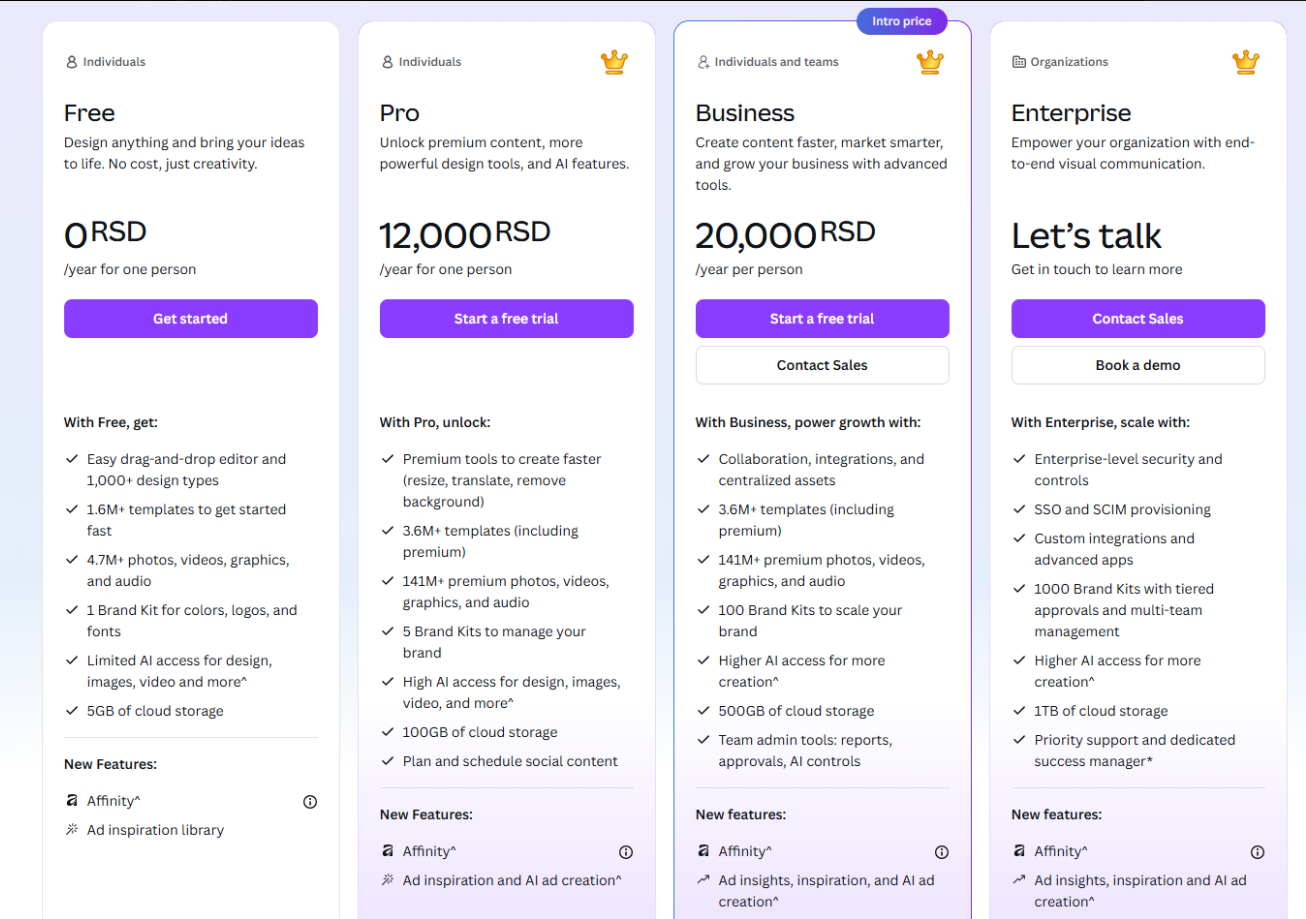Start a free trial of Pro
1306x919 pixels.
click(506, 319)
